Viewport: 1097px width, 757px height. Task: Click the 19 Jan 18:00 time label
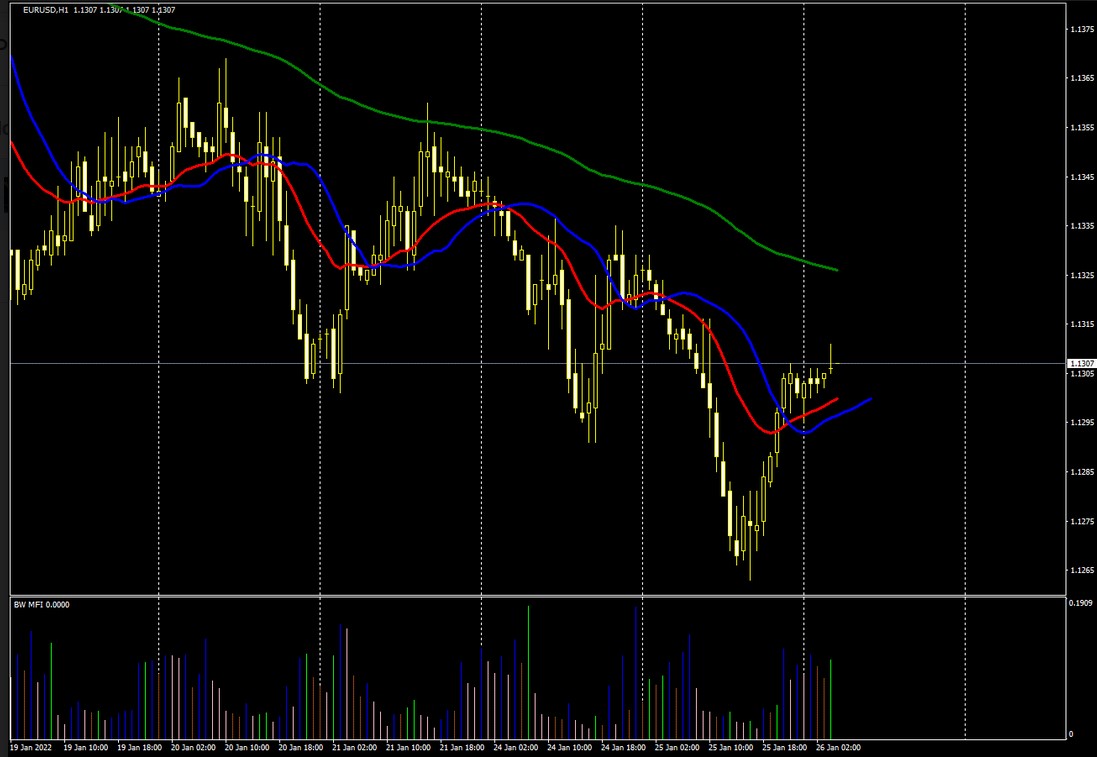click(x=139, y=747)
